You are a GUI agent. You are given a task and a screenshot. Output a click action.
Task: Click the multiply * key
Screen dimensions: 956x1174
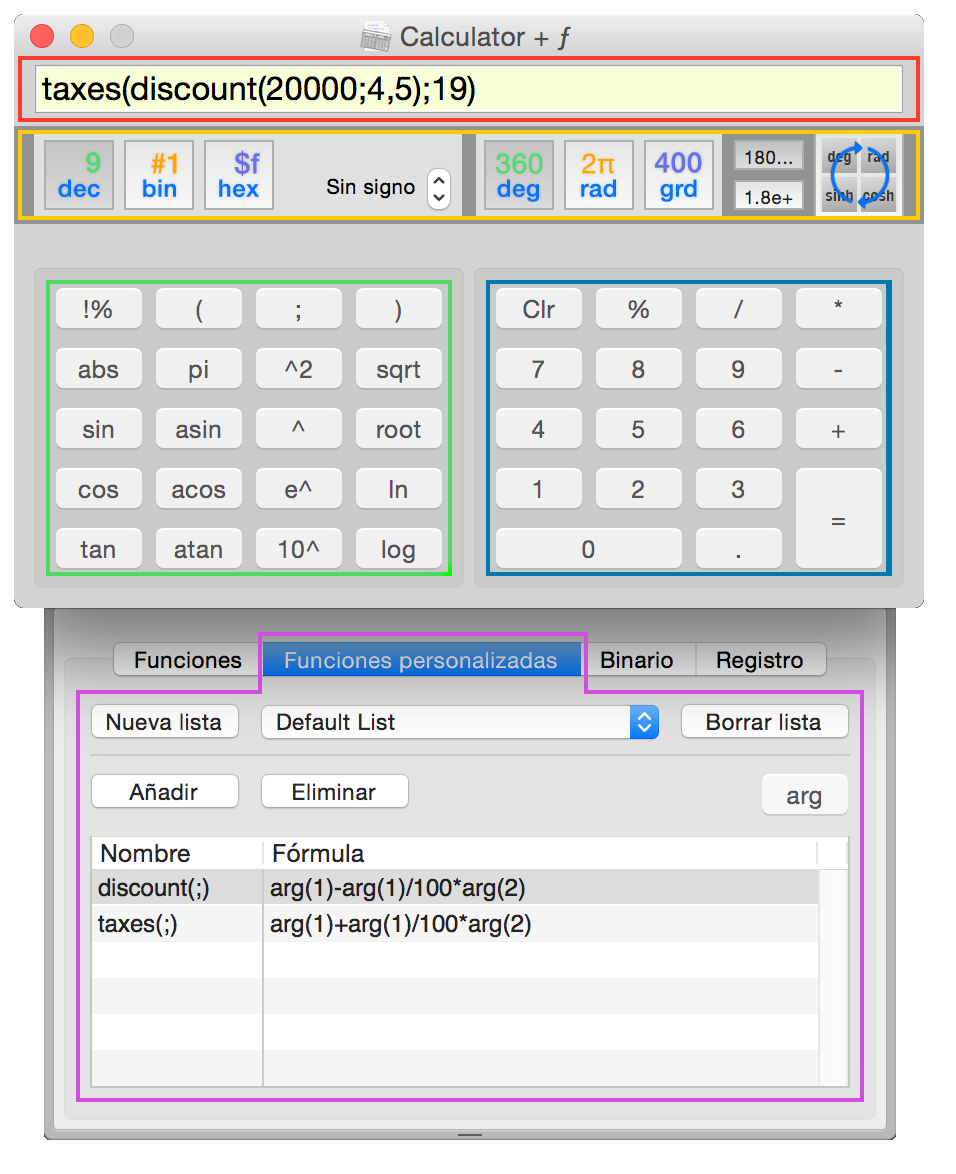pyautogui.click(x=838, y=309)
